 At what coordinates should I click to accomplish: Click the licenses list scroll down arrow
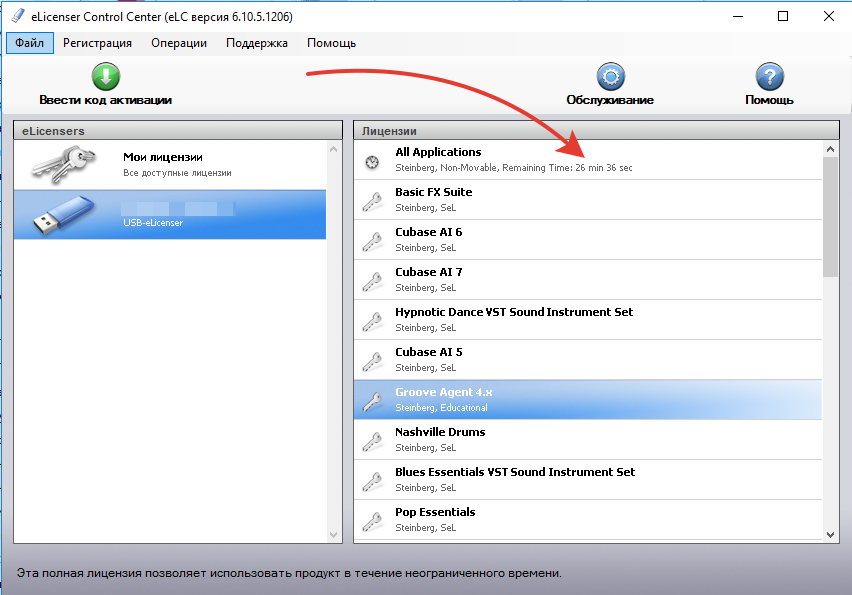[x=830, y=534]
